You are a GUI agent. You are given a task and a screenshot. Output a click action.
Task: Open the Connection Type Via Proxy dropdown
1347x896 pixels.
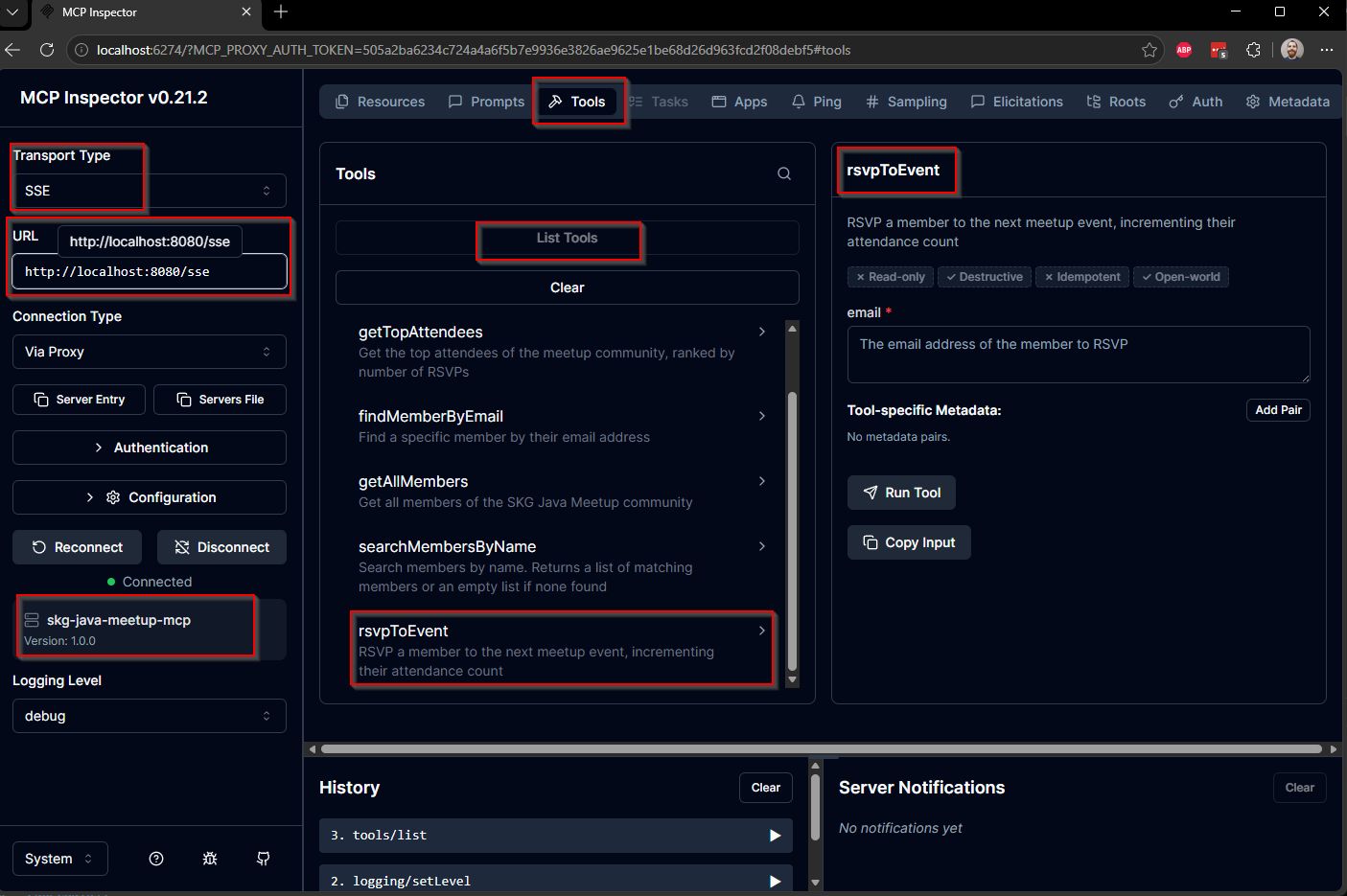[150, 352]
